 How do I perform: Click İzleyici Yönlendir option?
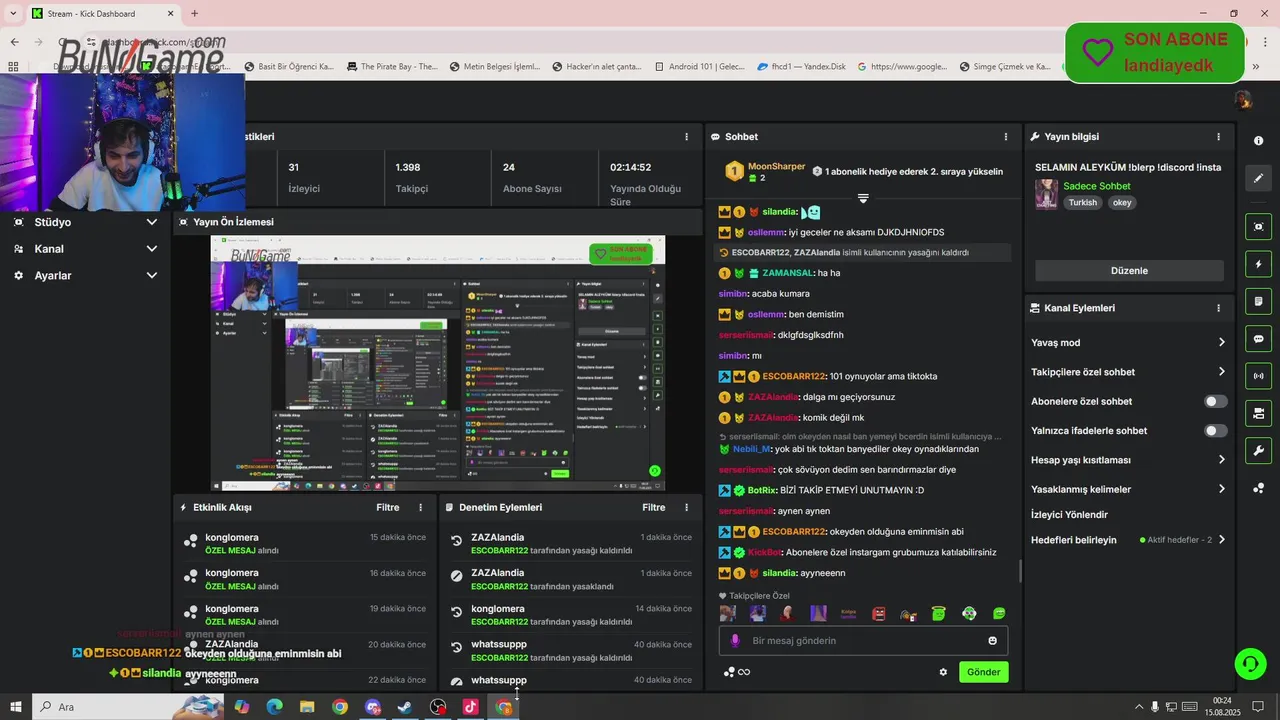click(1069, 515)
